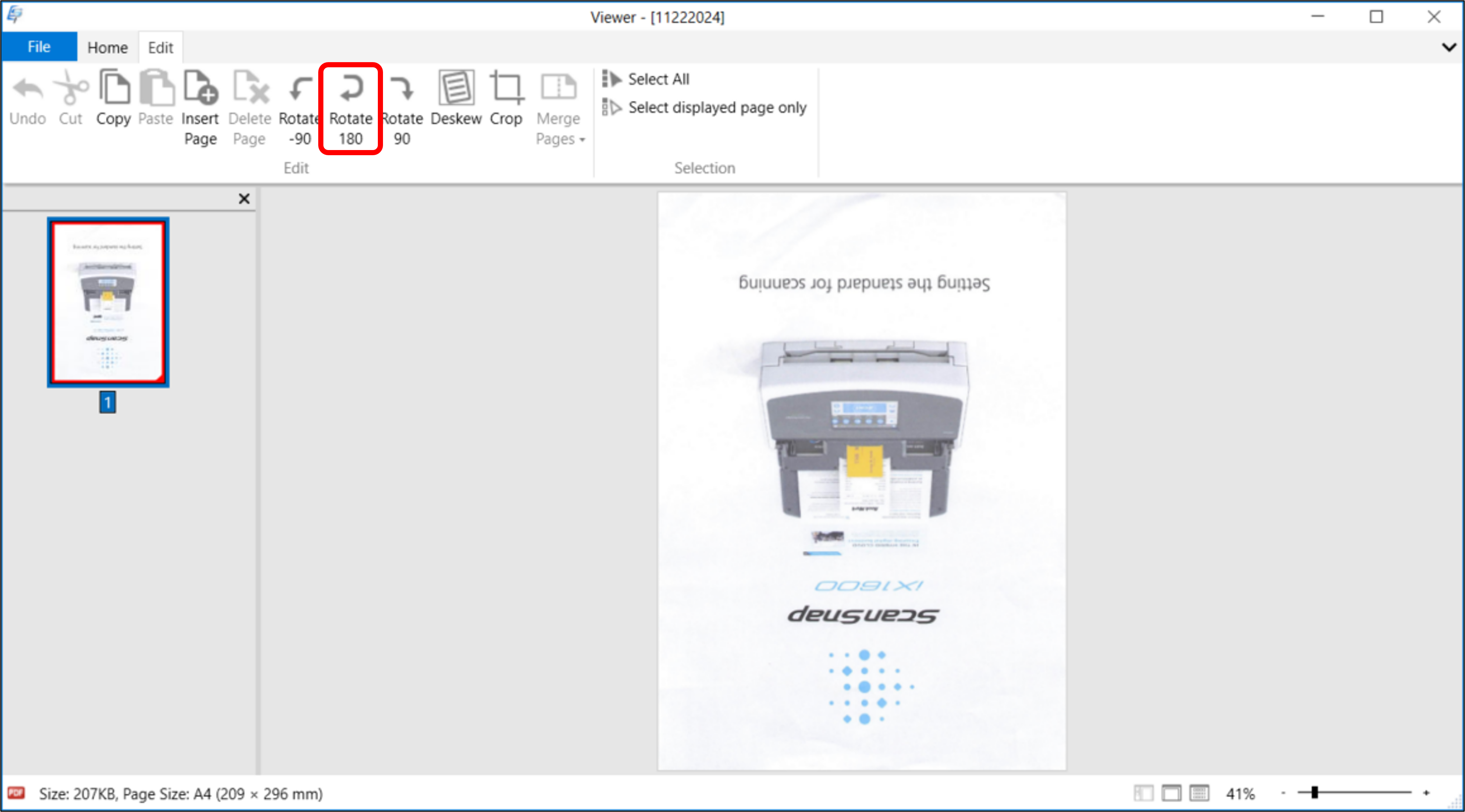Maximize the Viewer window
This screenshot has height=812, width=1465.
coord(1376,17)
